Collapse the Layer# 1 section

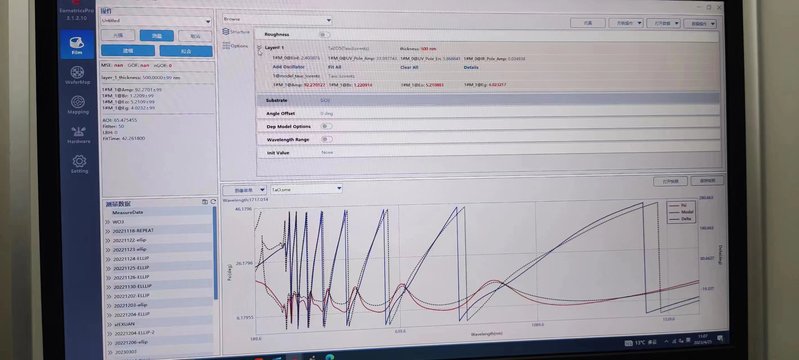259,47
